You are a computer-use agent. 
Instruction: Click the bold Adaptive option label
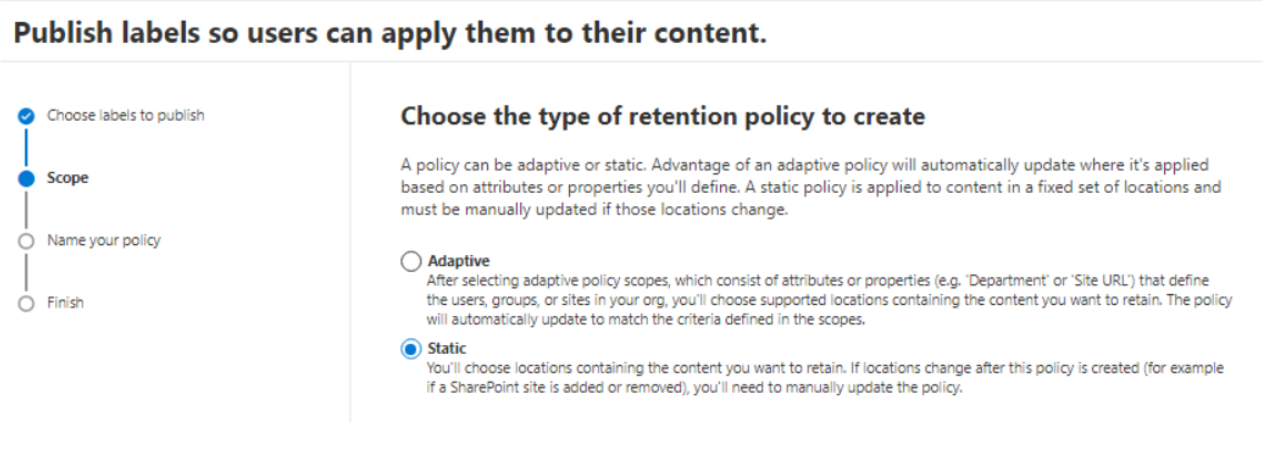tap(458, 261)
